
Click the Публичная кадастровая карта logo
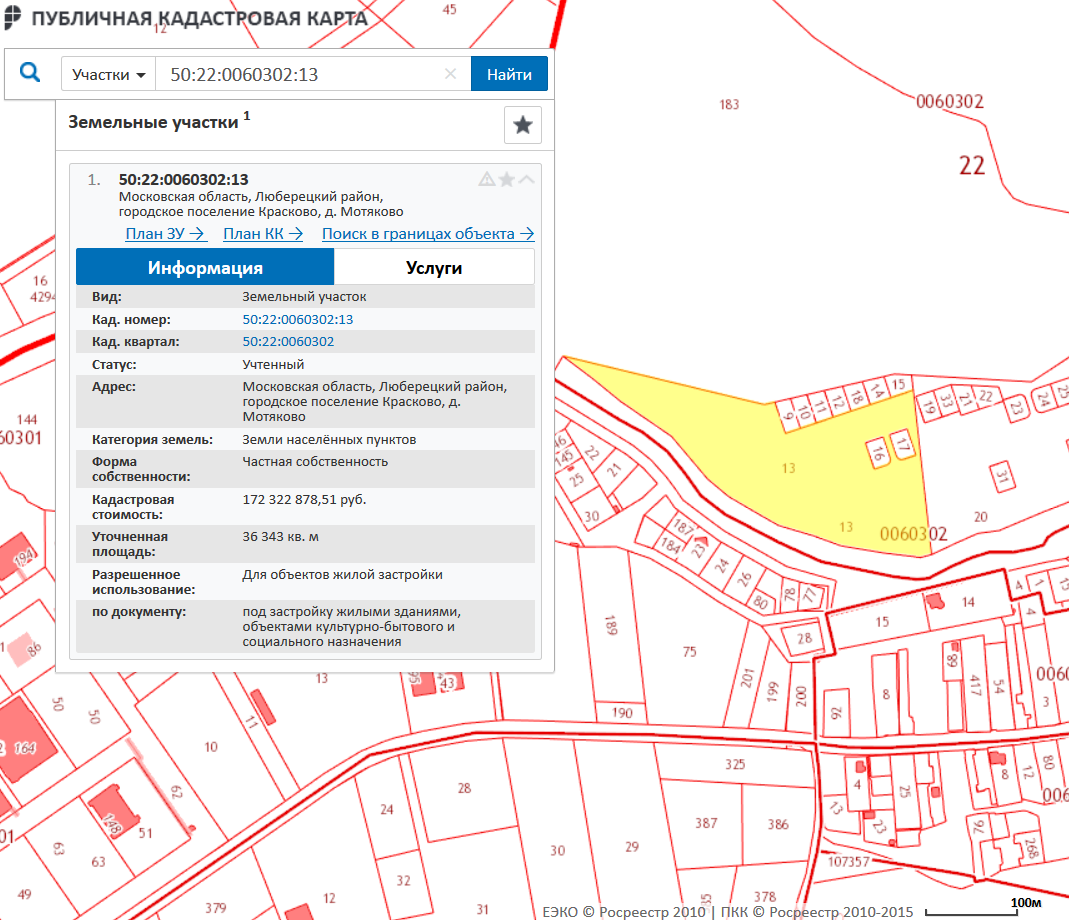point(185,18)
